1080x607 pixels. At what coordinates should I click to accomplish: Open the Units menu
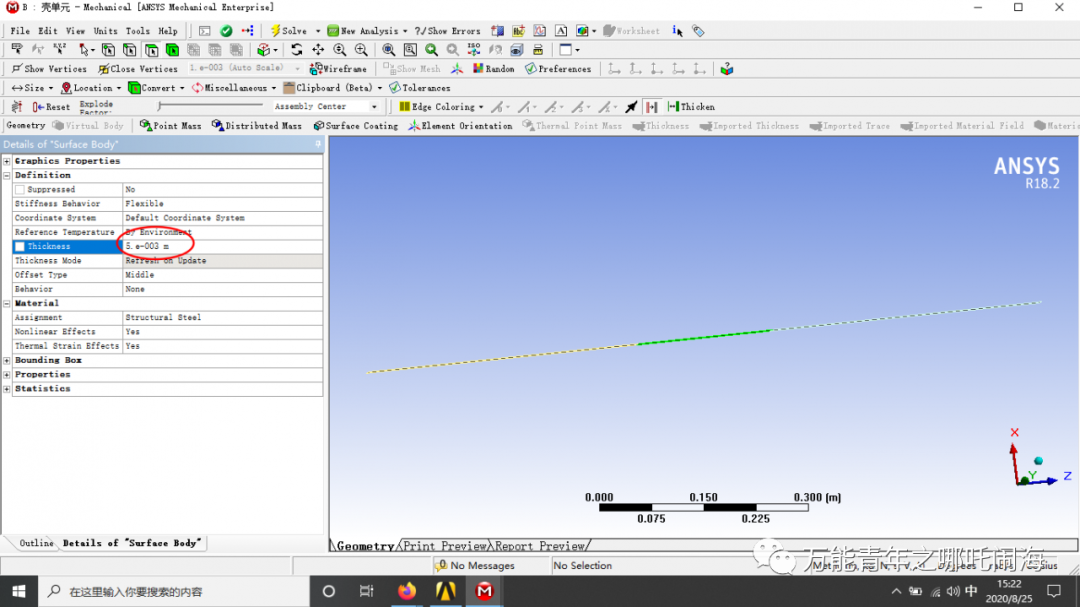coord(105,31)
